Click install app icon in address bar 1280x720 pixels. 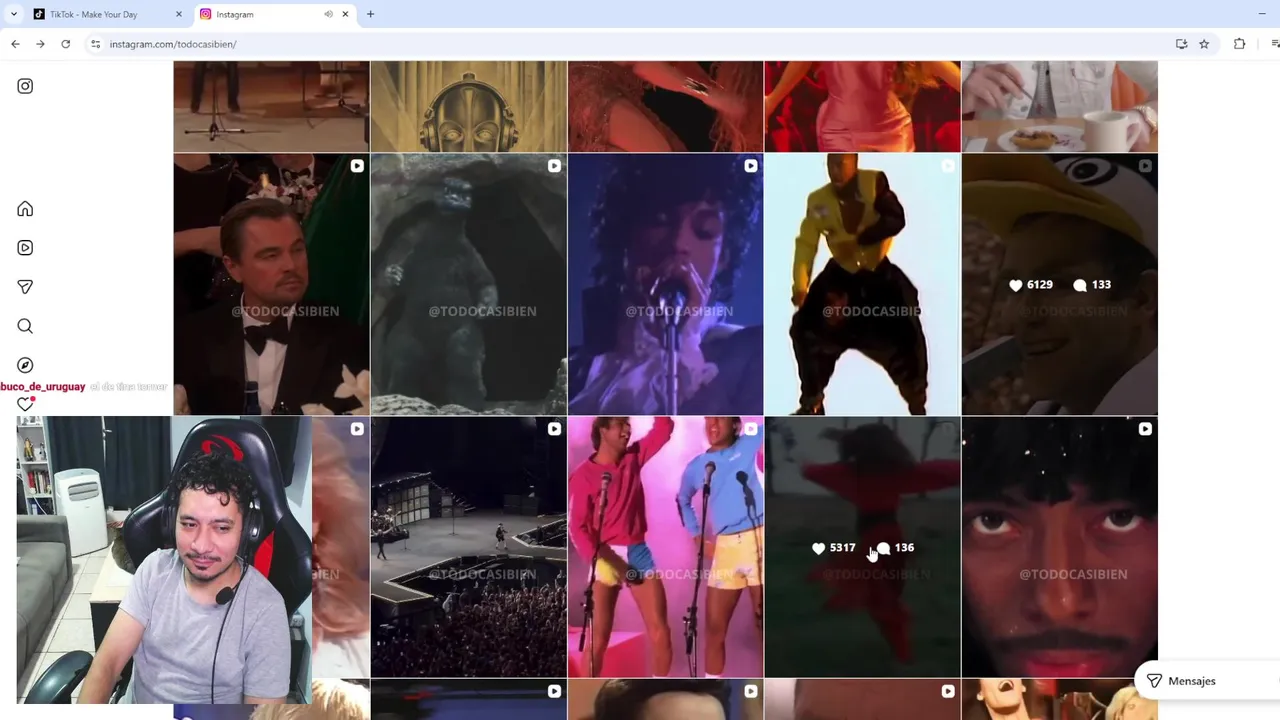(x=1181, y=44)
